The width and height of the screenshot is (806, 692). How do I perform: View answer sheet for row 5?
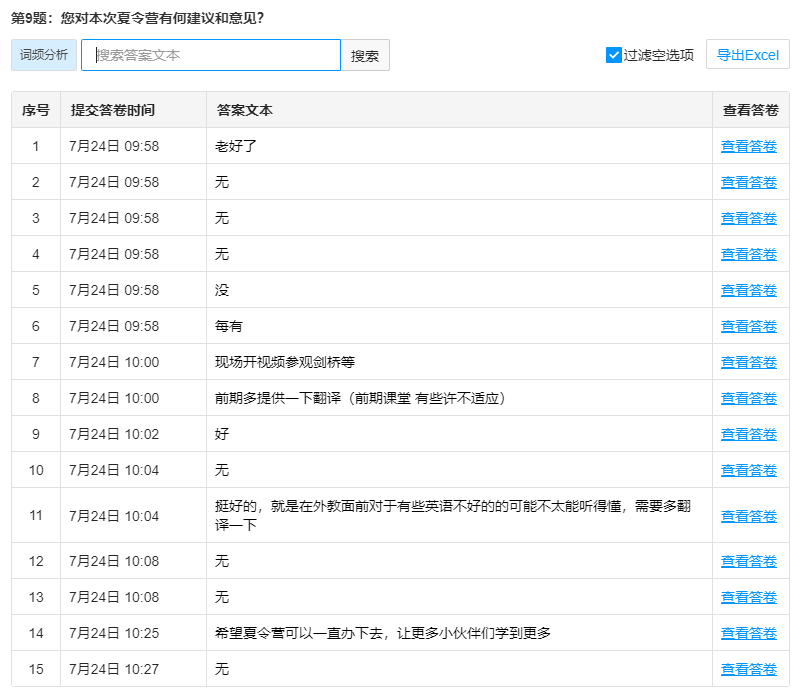[748, 290]
